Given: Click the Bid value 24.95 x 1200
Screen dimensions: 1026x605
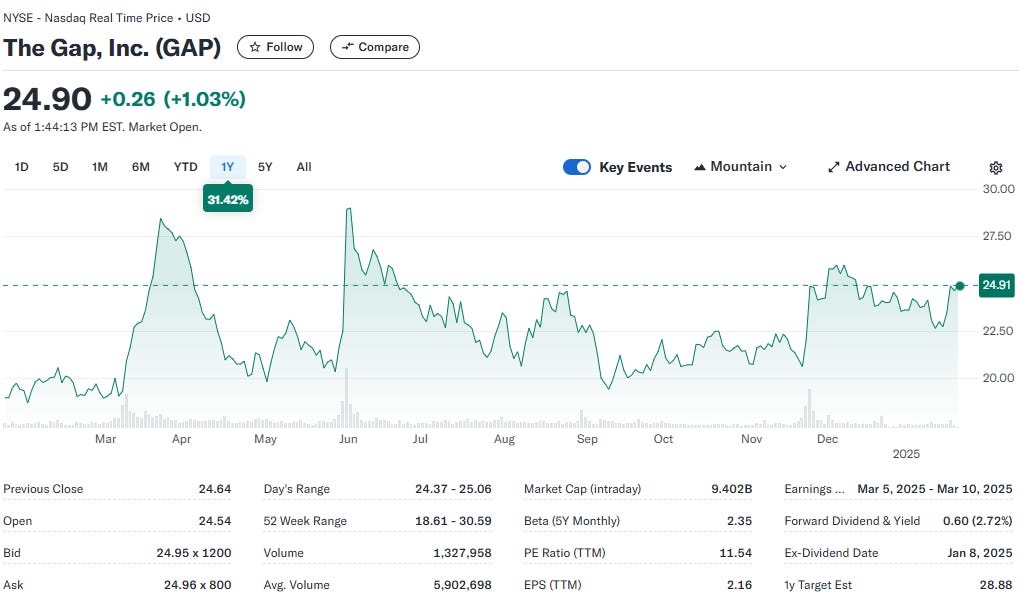Looking at the screenshot, I should click(x=194, y=553).
